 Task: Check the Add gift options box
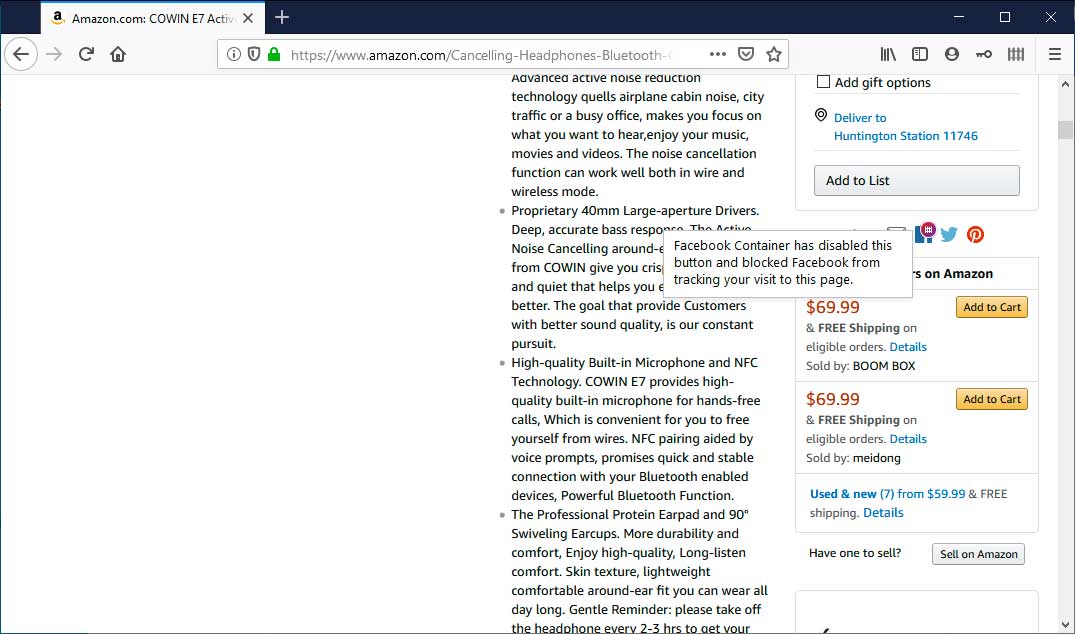pyautogui.click(x=823, y=82)
